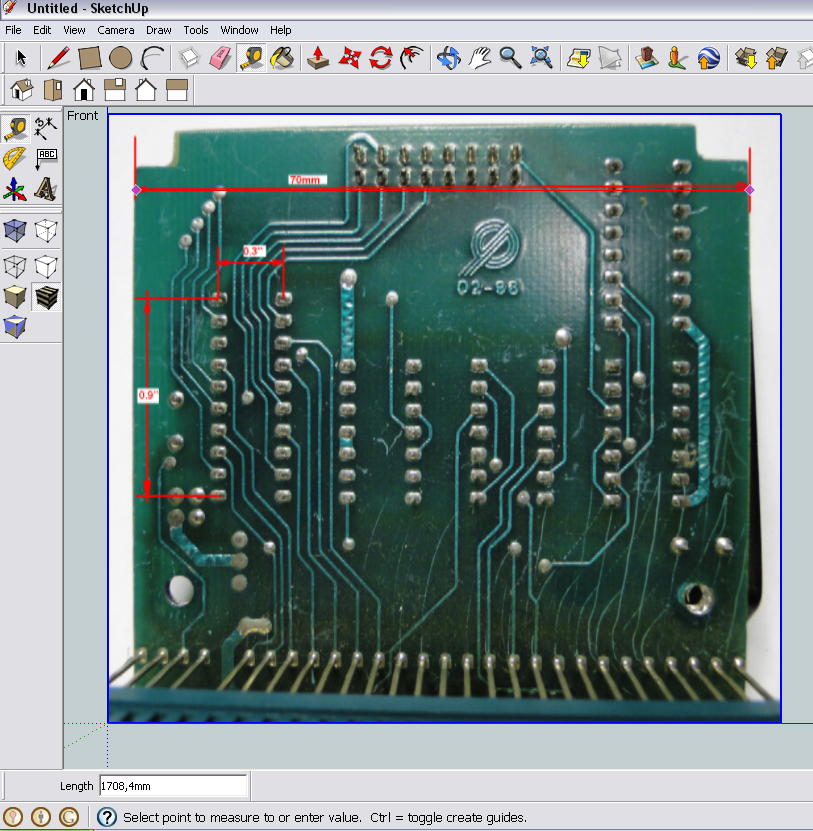Switch to Right view icon

115,90
